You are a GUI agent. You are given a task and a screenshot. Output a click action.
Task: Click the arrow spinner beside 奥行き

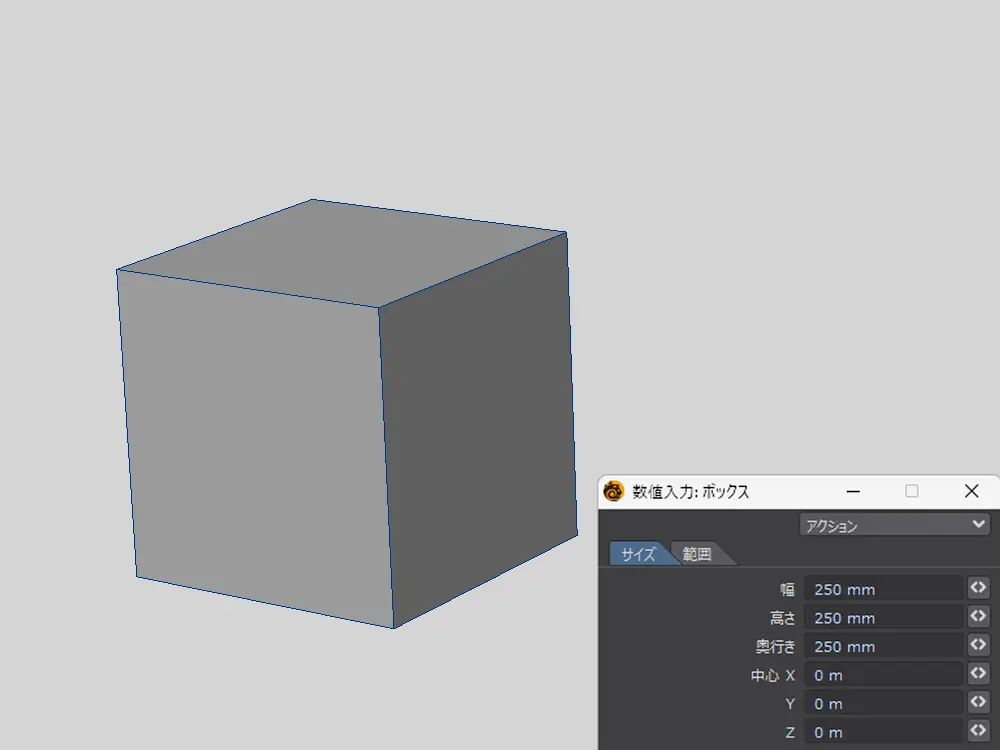tap(978, 645)
